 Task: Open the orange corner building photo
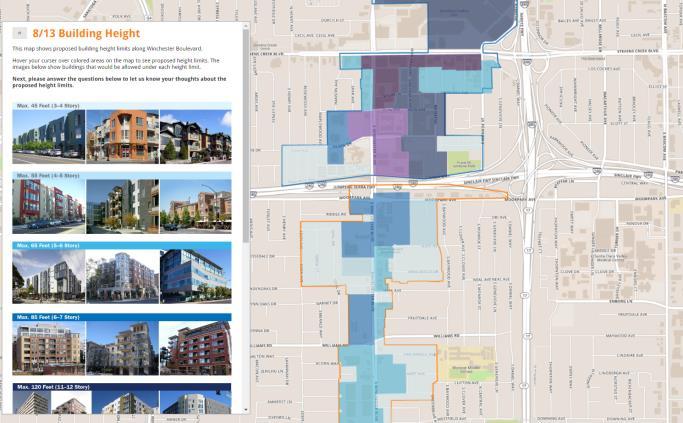coord(122,136)
